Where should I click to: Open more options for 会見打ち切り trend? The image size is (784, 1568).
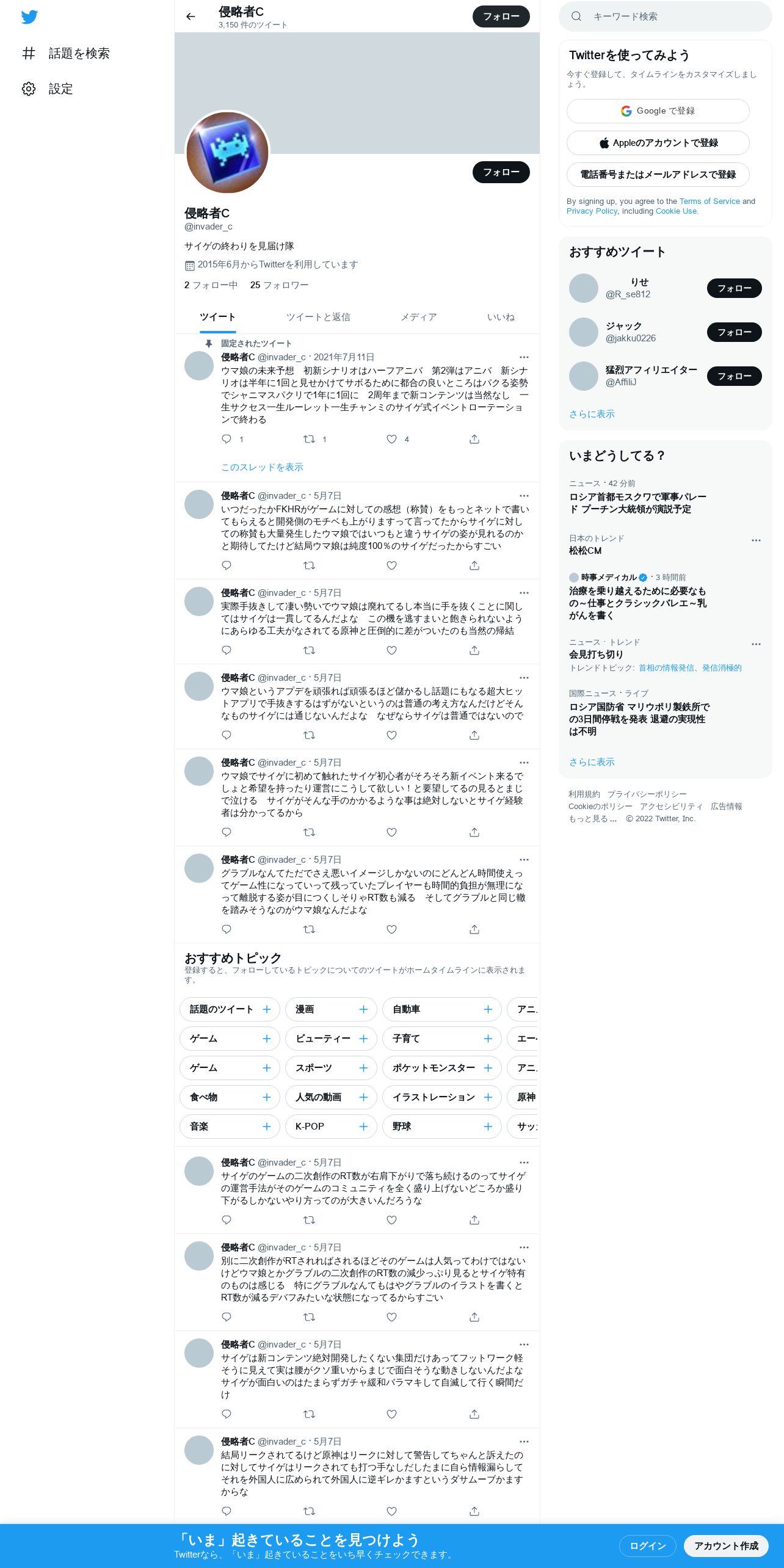coord(756,644)
